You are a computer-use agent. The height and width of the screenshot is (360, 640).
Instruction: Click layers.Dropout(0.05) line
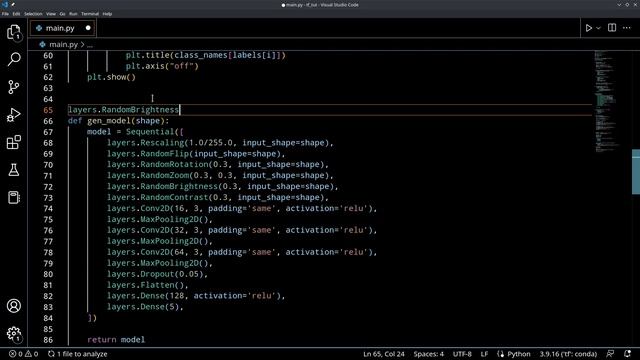157,274
